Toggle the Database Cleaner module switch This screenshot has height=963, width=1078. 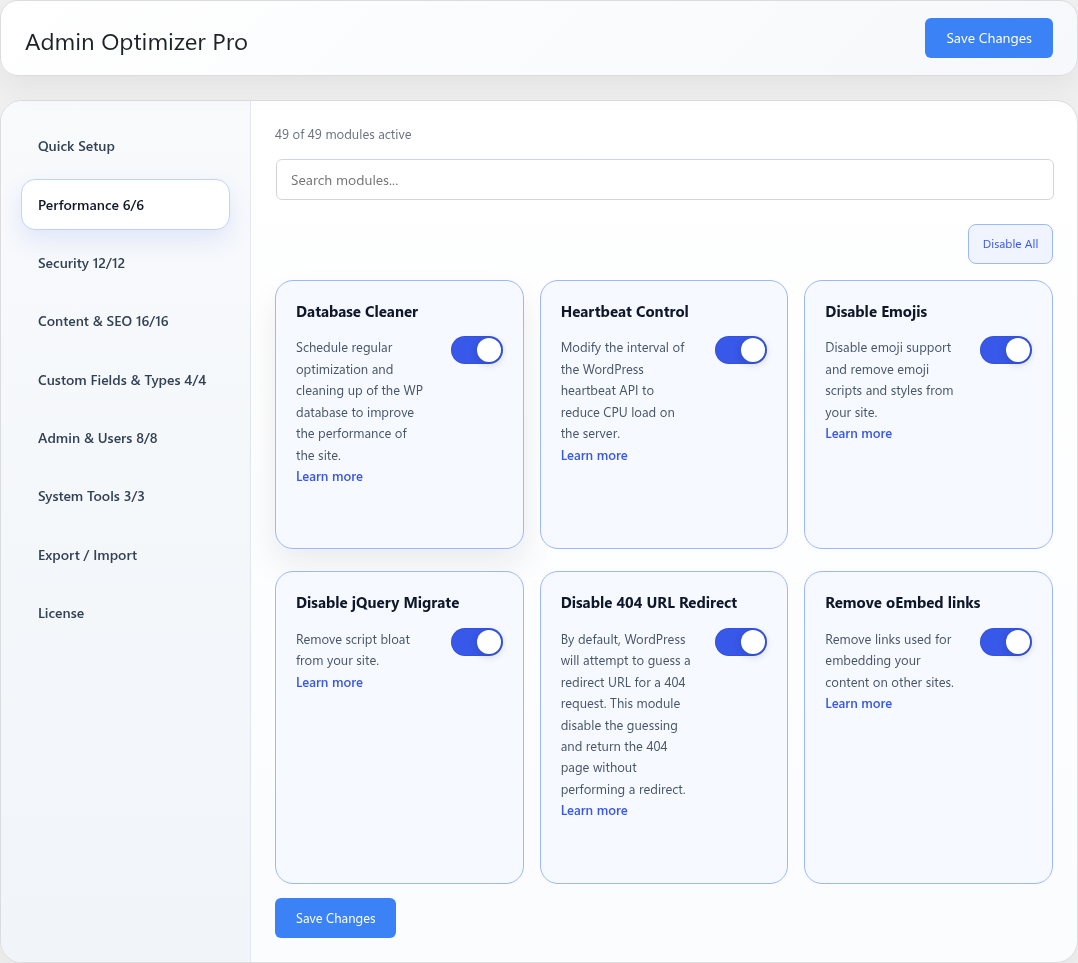[476, 350]
